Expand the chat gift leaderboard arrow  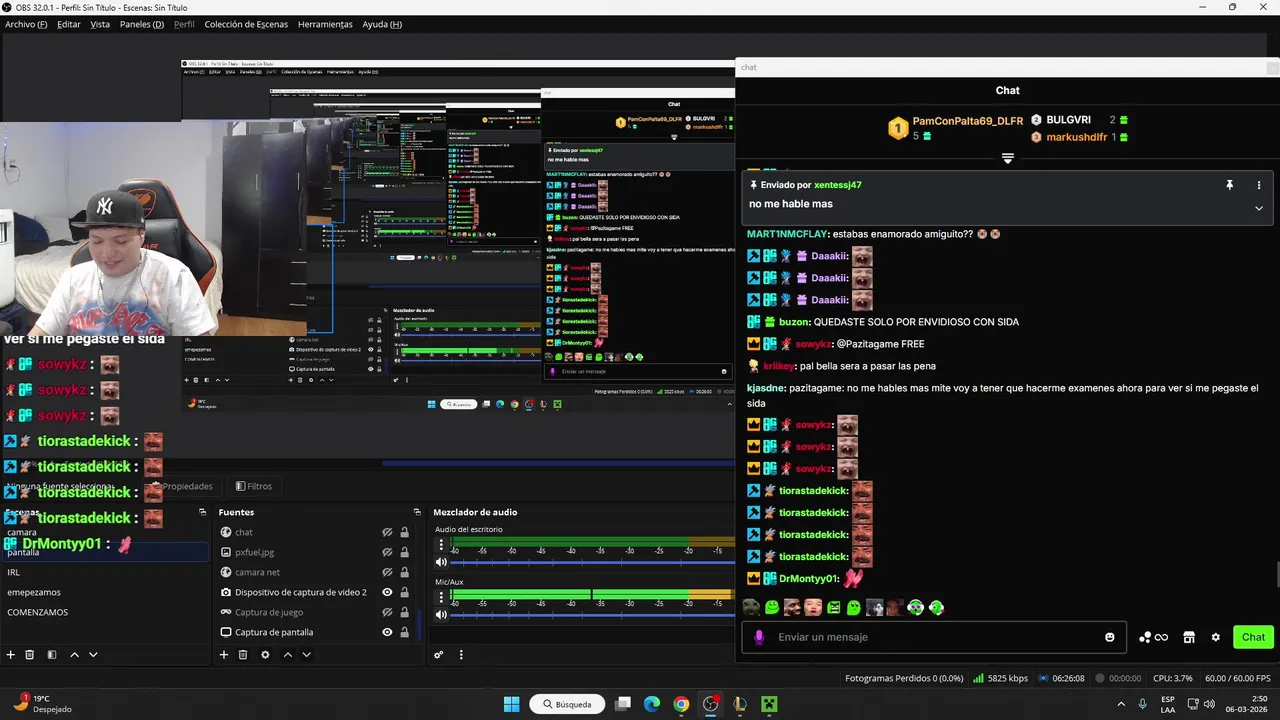coord(1007,159)
